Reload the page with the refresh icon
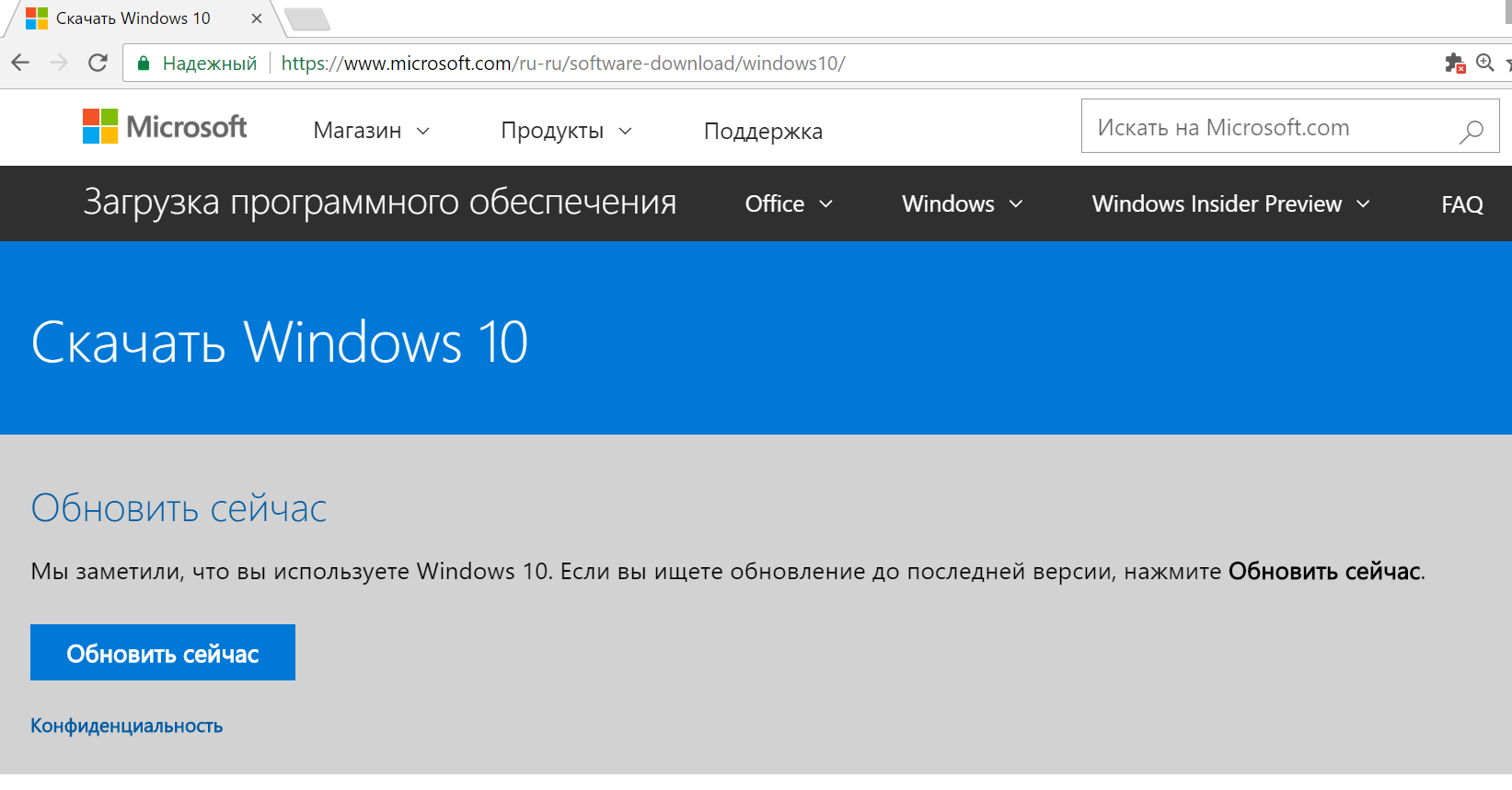1512x790 pixels. point(98,63)
